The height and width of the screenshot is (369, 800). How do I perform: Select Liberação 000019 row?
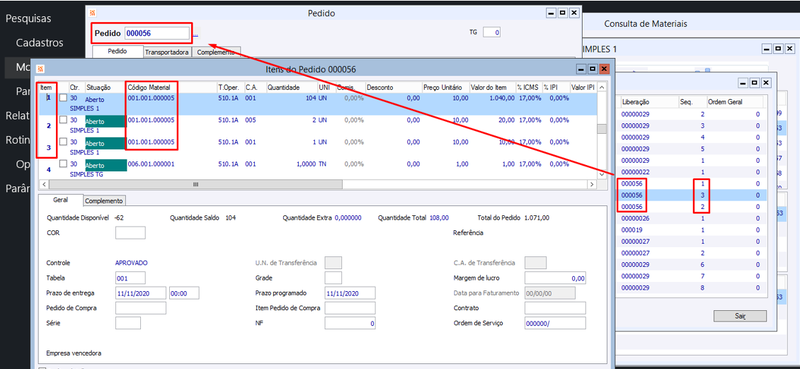tap(692, 230)
